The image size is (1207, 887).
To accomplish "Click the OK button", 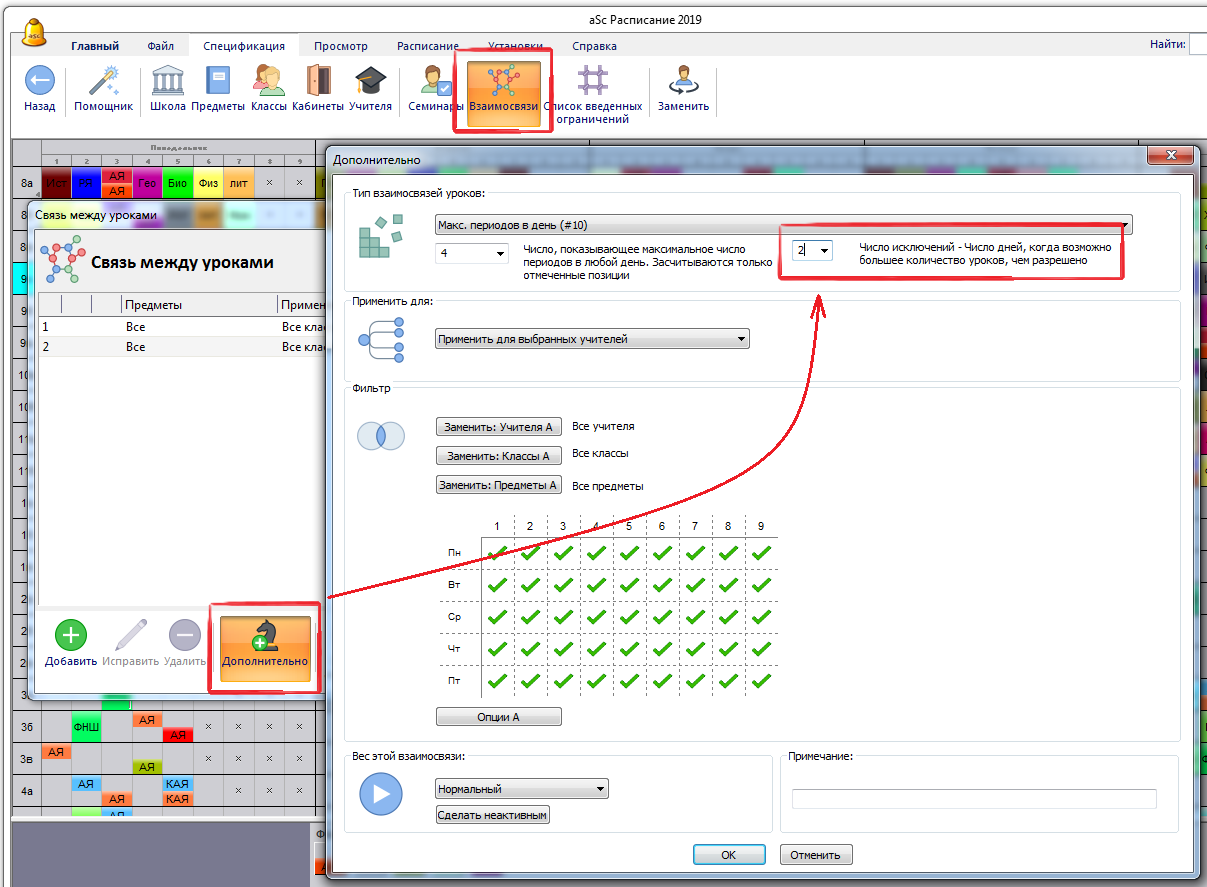I will (x=728, y=855).
